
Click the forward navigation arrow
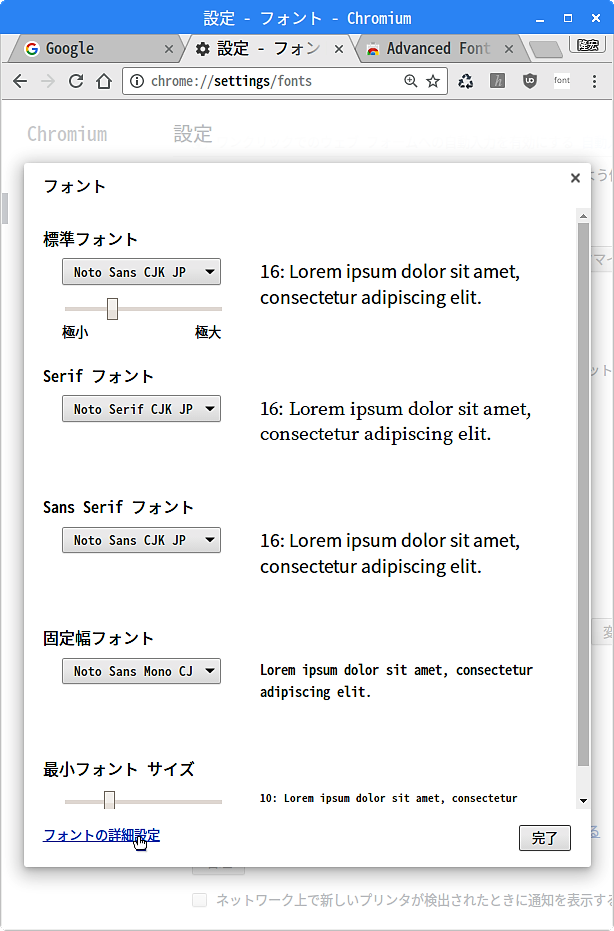coord(48,81)
